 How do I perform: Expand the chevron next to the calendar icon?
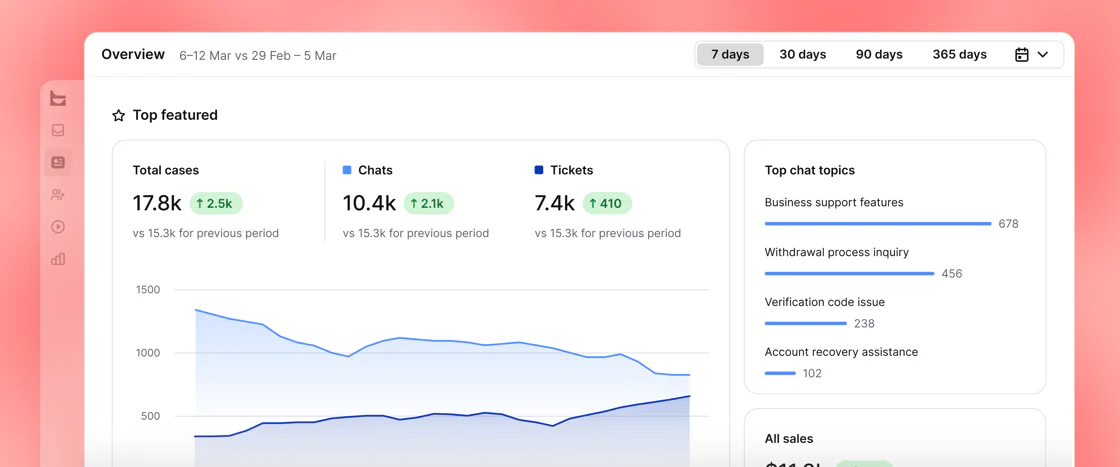(1043, 55)
